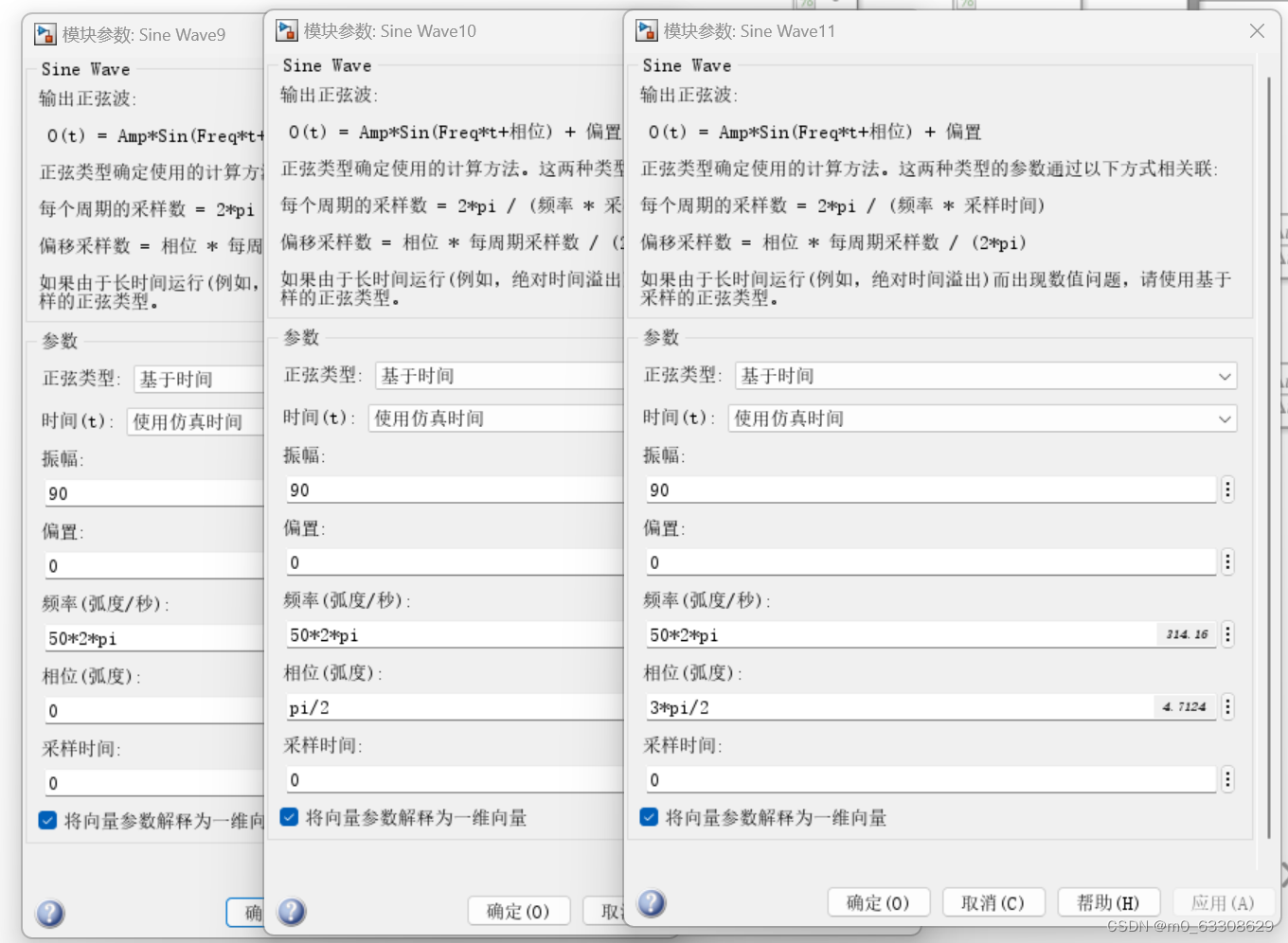Click the help question-mark icon in Sine Wave10 dialog
Viewport: 1288px width, 943px height.
click(291, 913)
